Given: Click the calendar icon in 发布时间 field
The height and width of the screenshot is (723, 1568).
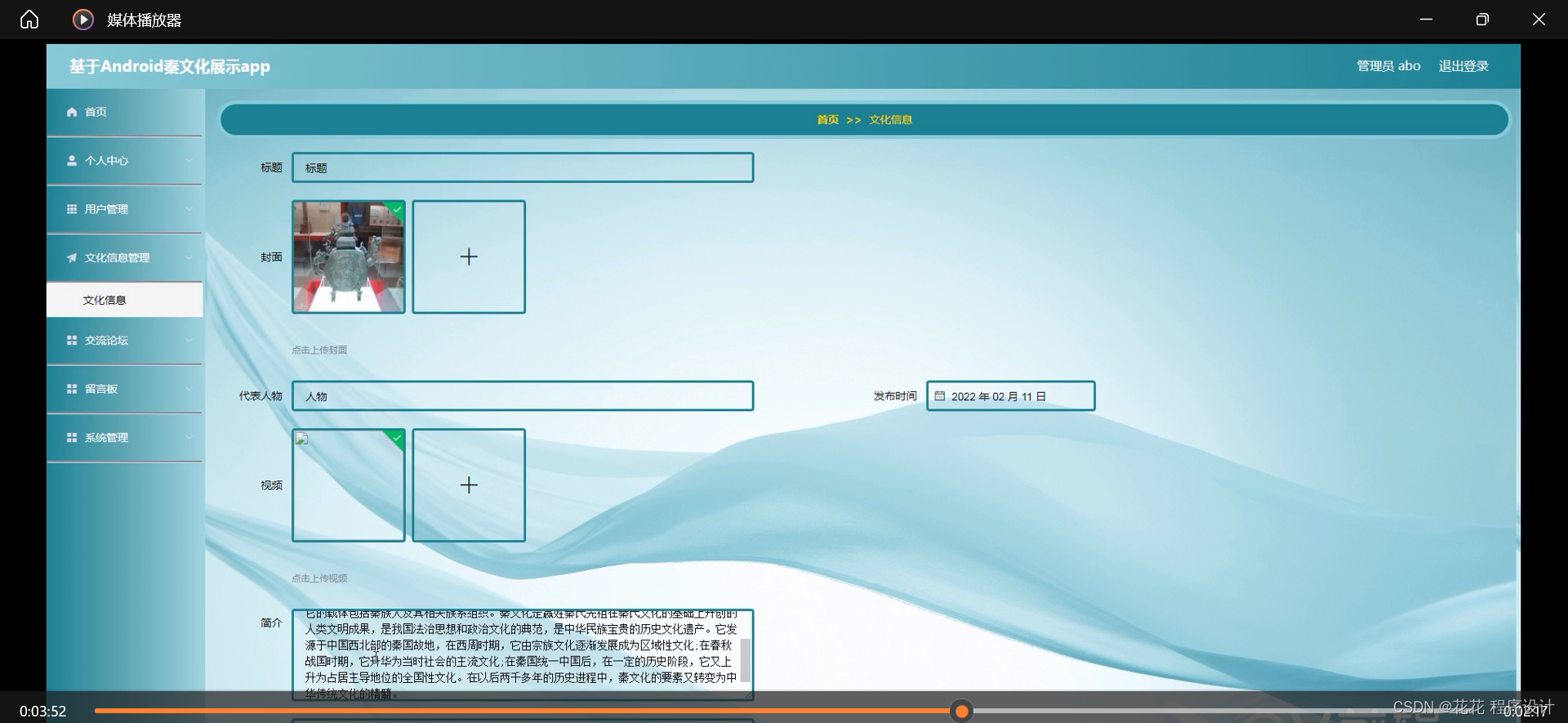Looking at the screenshot, I should point(940,396).
